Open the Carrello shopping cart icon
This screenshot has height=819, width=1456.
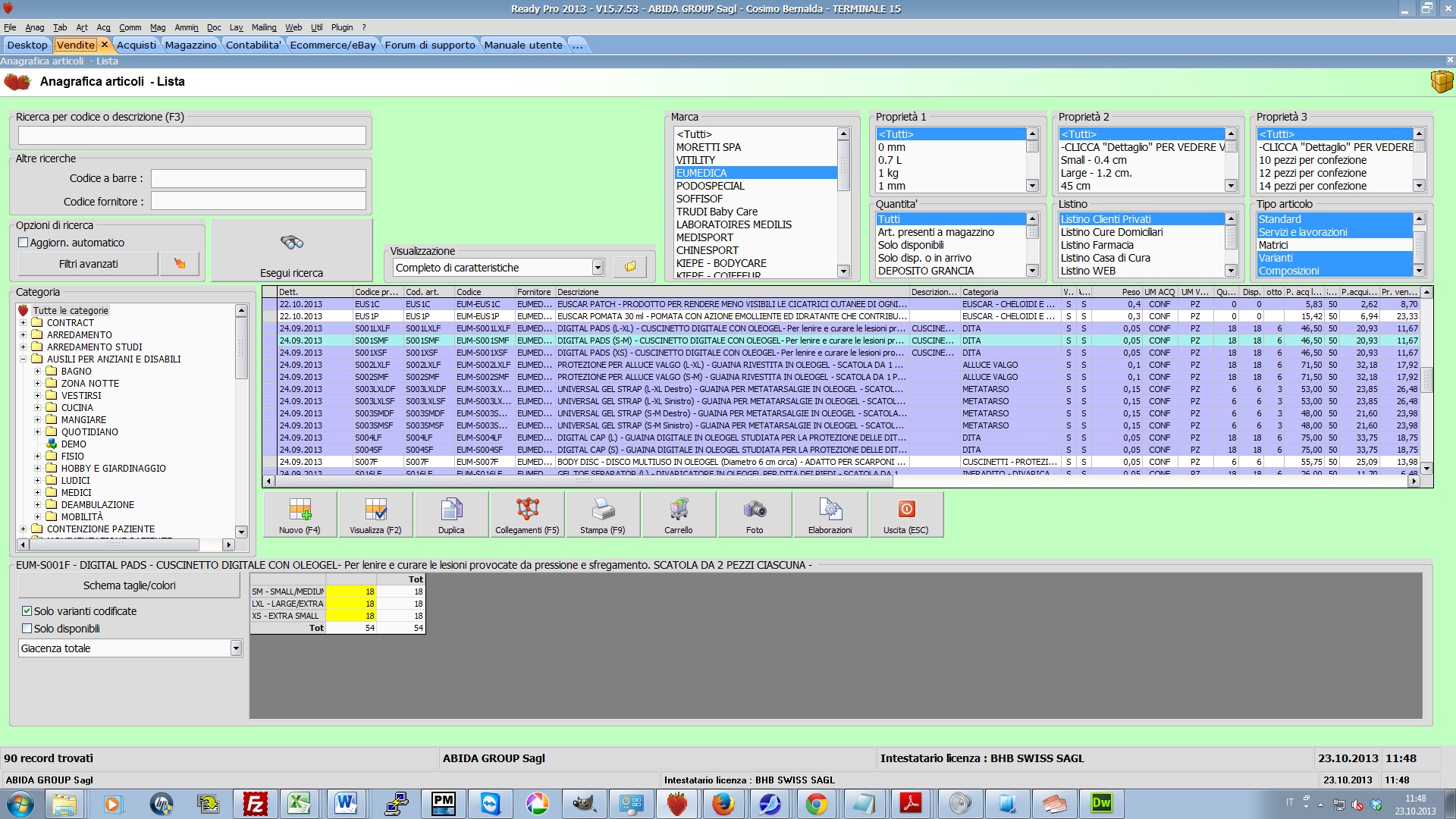[679, 509]
